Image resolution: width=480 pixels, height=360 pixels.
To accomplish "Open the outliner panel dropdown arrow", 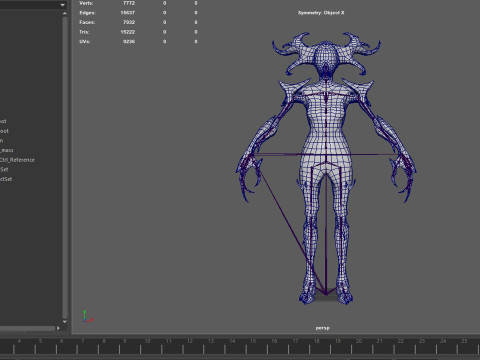I will pyautogui.click(x=63, y=5).
